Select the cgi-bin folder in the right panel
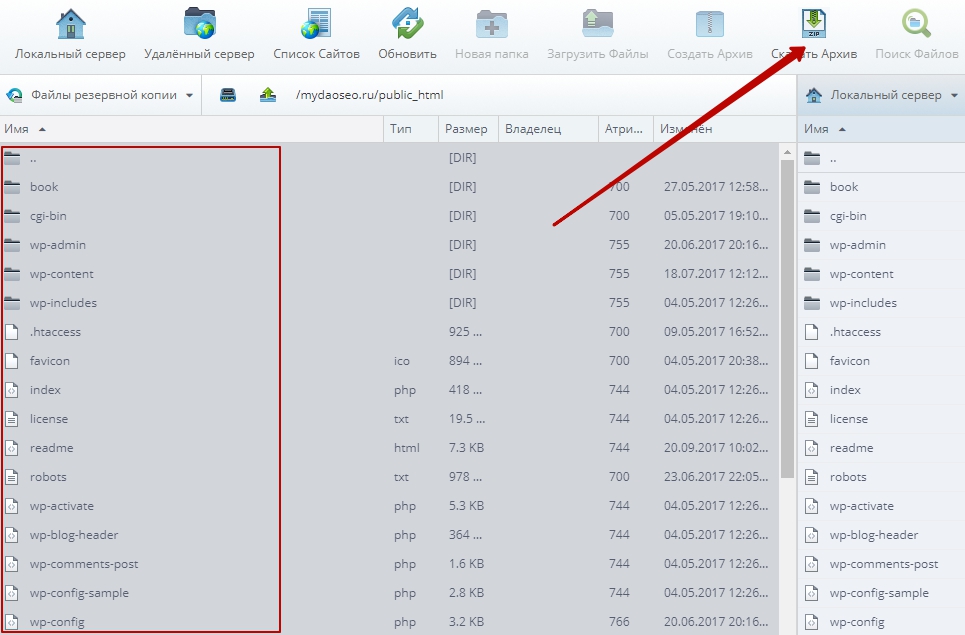This screenshot has height=635, width=965. point(881,215)
